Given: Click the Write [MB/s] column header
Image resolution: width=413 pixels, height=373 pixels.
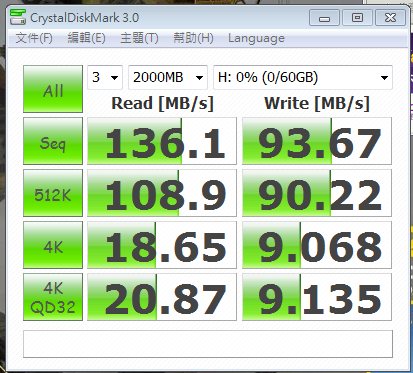Looking at the screenshot, I should pos(317,103).
